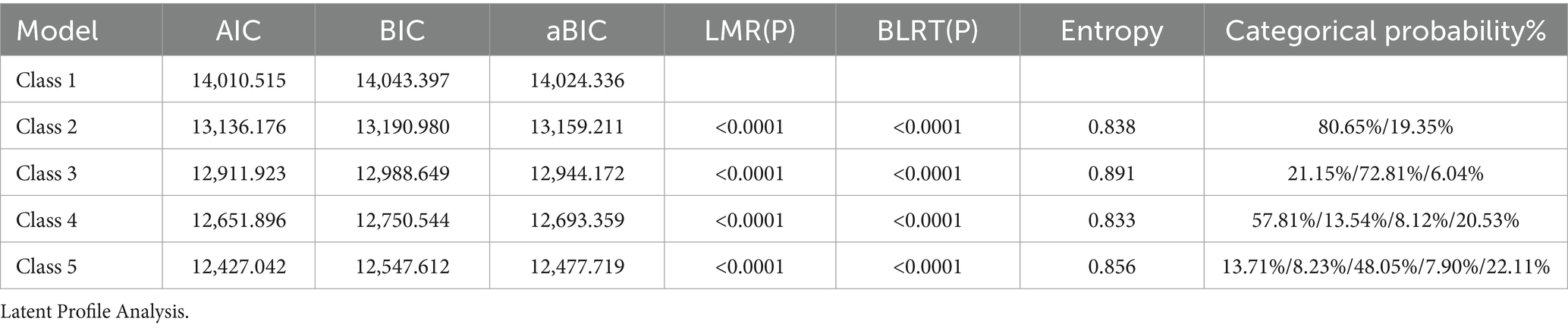This screenshot has width=1568, height=328.
Task: Click AIC value 14,010.515
Action: tap(238, 80)
